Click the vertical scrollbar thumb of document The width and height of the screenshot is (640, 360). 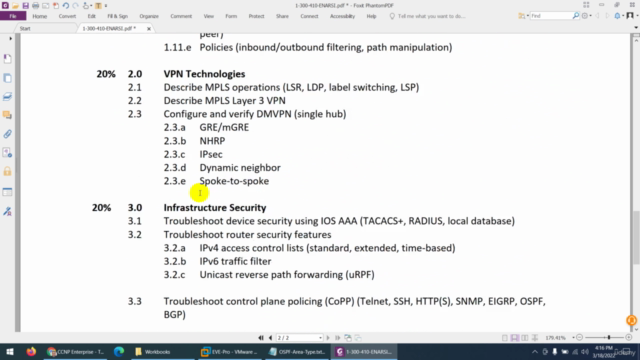pyautogui.click(x=636, y=238)
